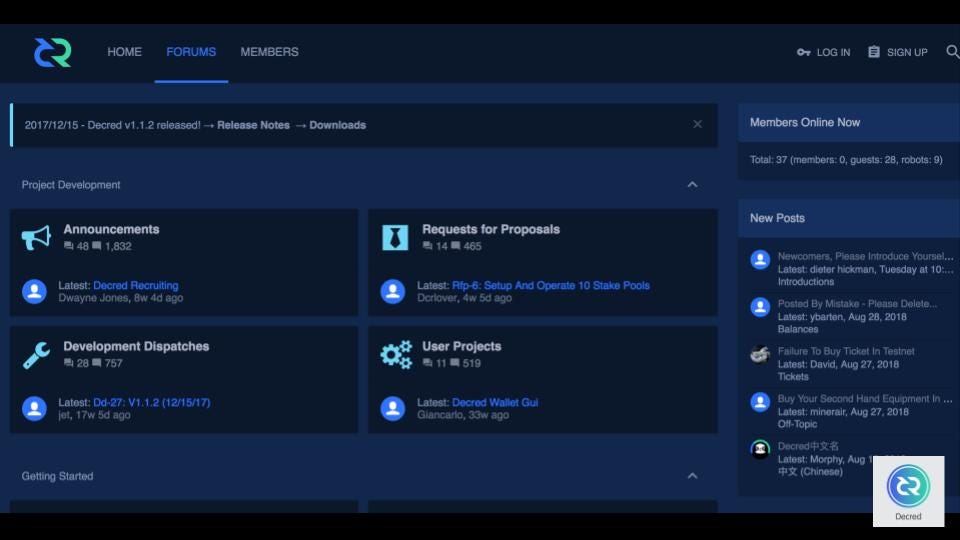Screen dimensions: 960x540
Task: Open the Downloads link in notice
Action: point(337,125)
